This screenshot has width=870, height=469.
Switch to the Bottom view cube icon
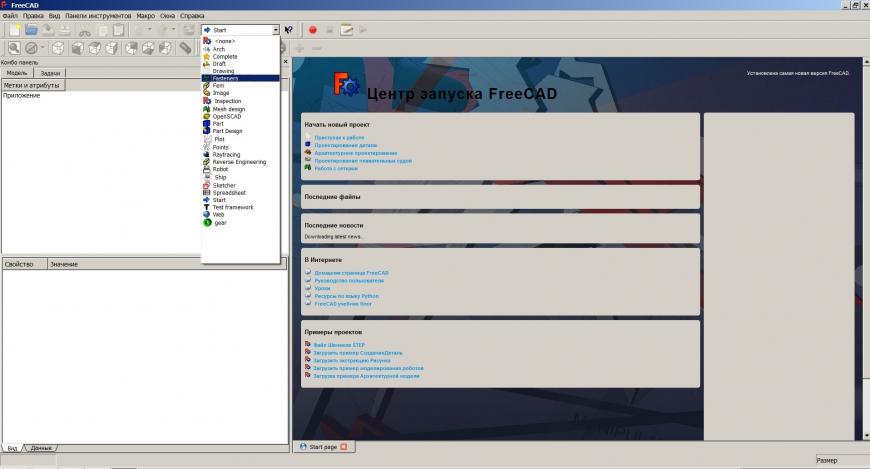click(148, 48)
